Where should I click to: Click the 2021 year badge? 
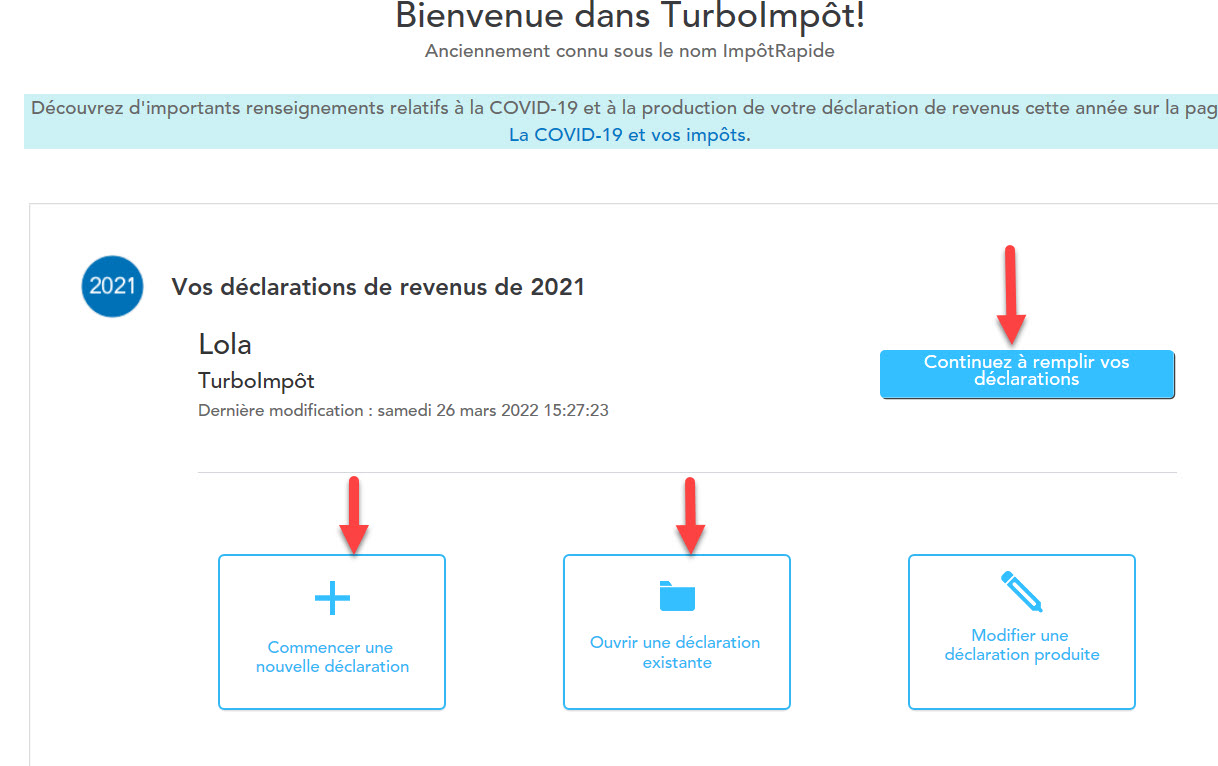pos(112,286)
